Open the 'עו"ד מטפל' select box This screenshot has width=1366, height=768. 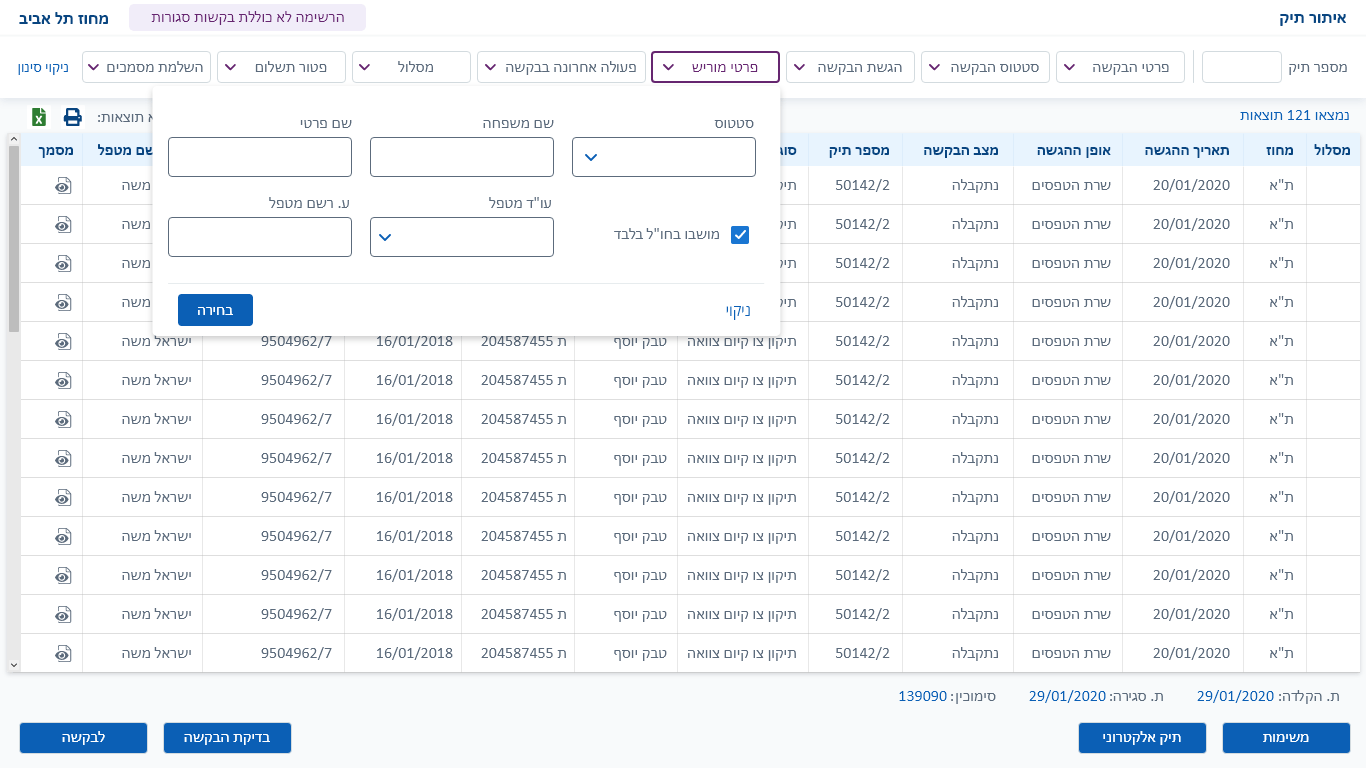click(462, 237)
